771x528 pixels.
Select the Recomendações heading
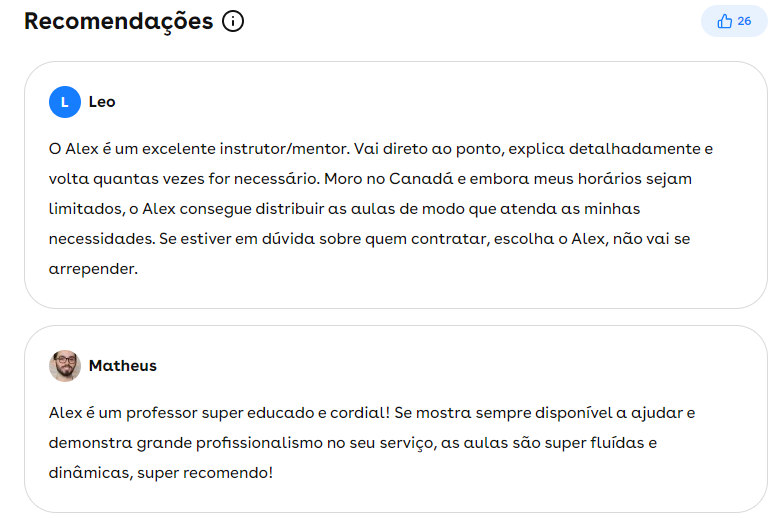(118, 21)
